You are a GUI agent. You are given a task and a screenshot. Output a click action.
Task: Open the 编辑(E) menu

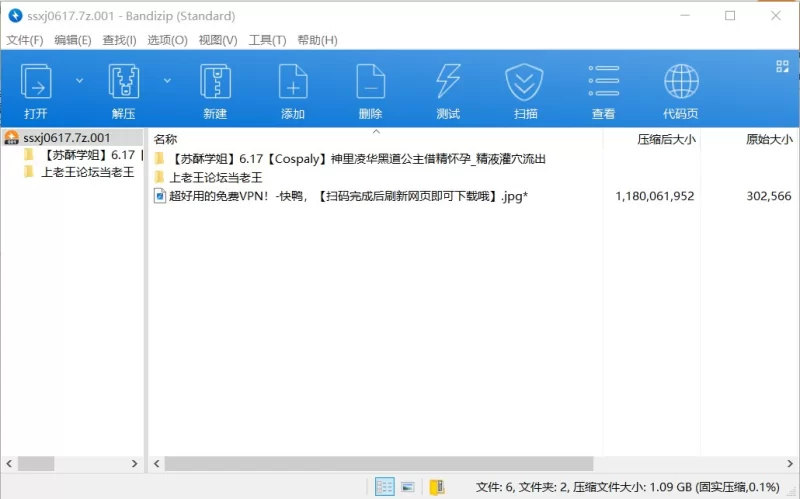(73, 40)
